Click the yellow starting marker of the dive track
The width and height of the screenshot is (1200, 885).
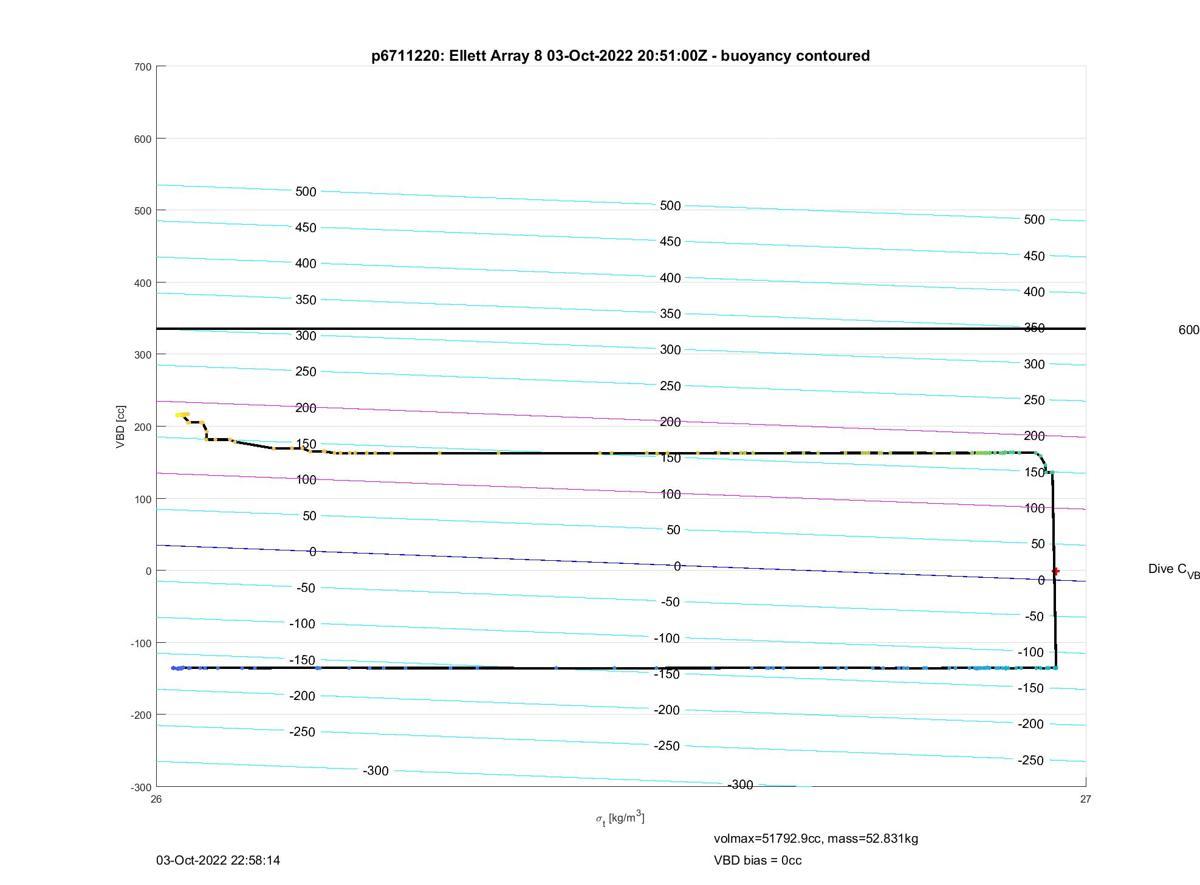click(182, 414)
